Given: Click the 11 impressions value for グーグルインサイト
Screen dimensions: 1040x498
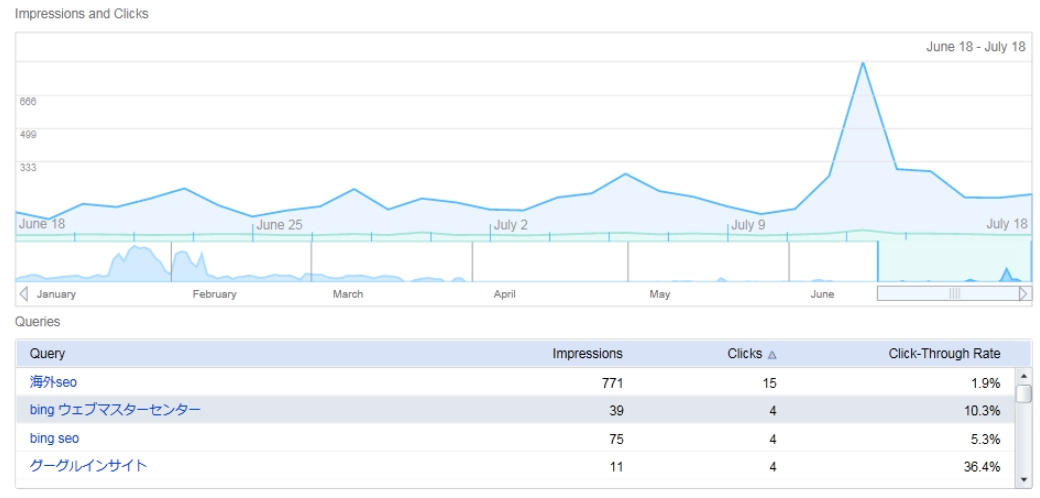Looking at the screenshot, I should click(616, 467).
